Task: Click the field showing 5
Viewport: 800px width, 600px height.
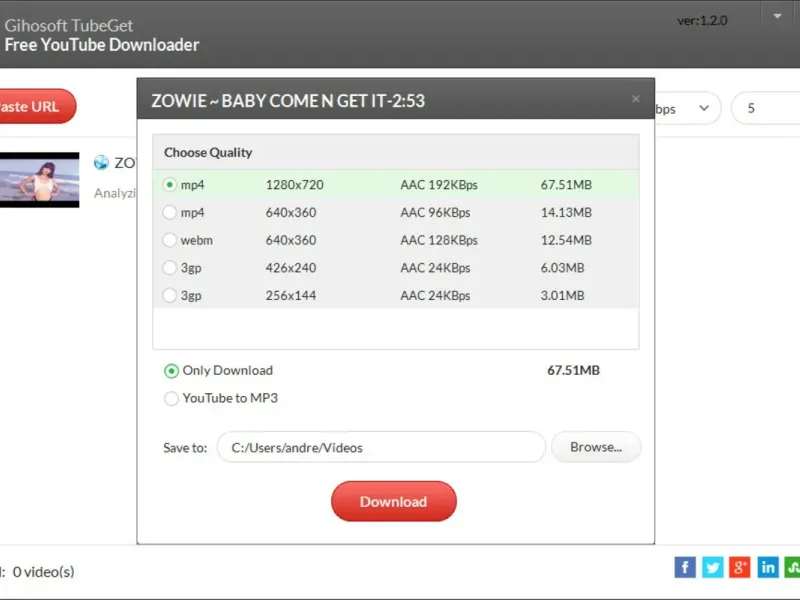Action: point(765,108)
